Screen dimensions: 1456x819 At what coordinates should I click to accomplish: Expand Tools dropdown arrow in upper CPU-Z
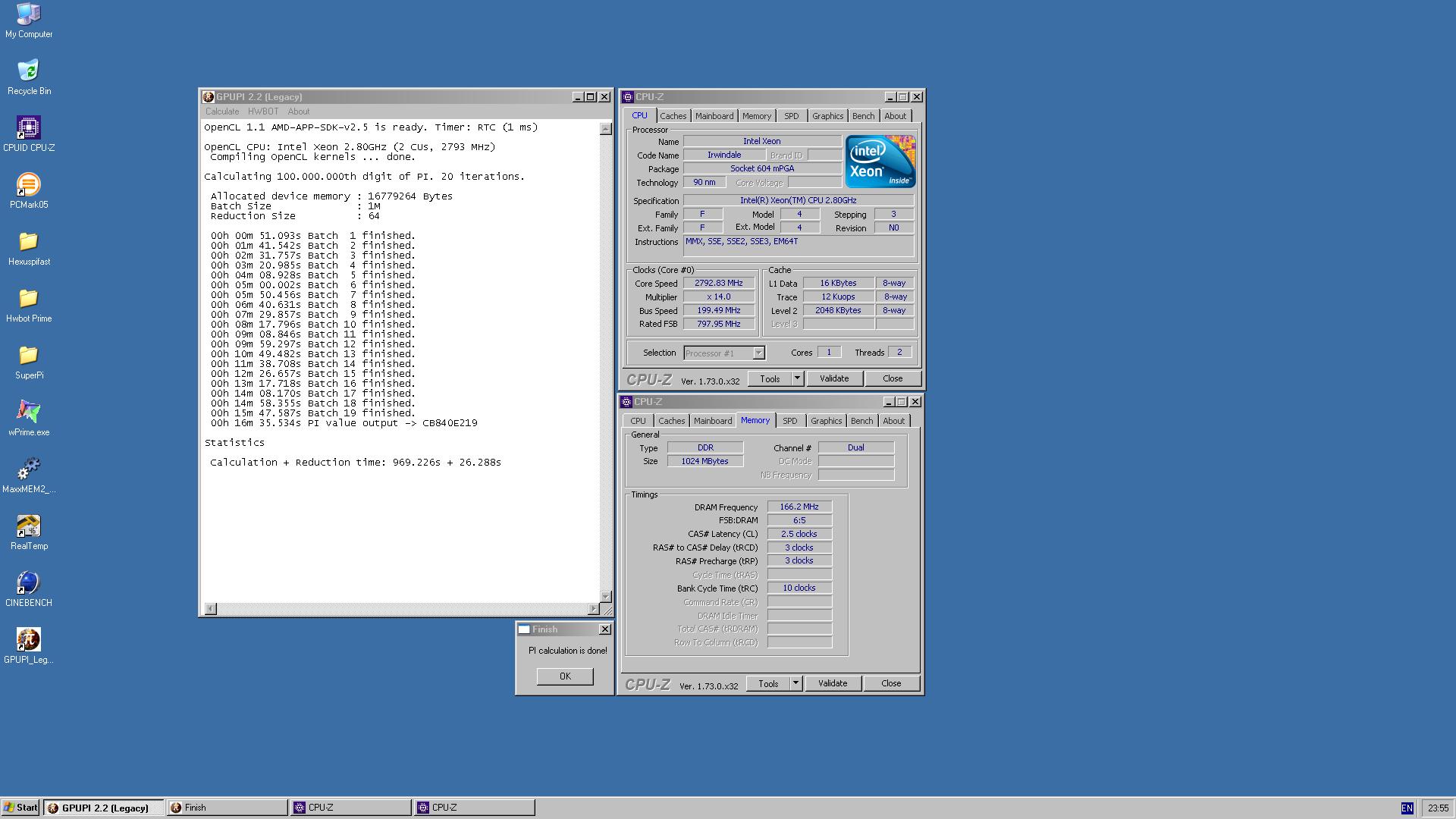pyautogui.click(x=797, y=378)
